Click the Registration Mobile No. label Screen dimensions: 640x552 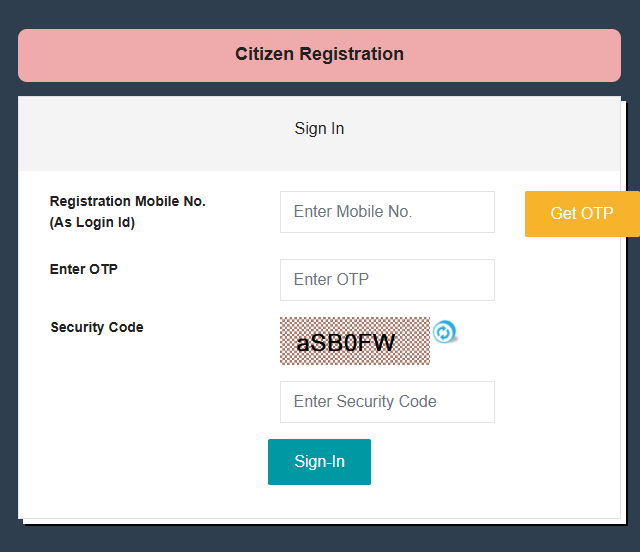[127, 201]
